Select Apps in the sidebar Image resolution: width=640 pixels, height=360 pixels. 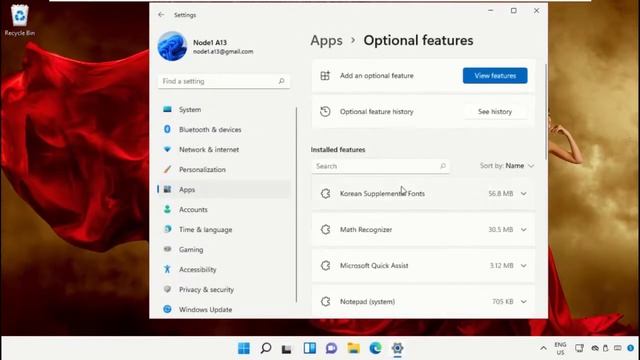click(224, 189)
